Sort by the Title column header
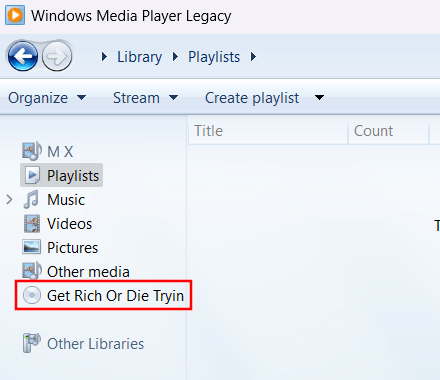The height and width of the screenshot is (380, 440). 268,131
